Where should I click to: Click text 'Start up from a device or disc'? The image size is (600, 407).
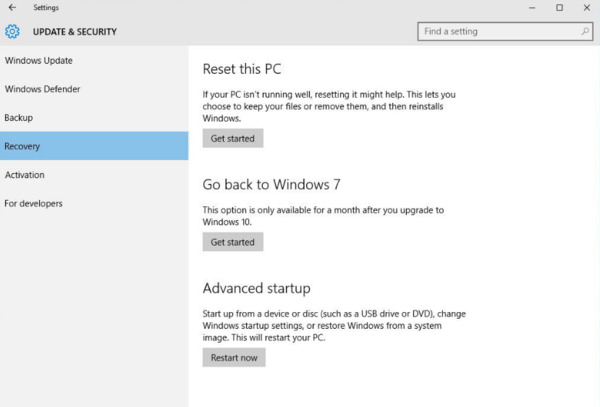(260, 314)
